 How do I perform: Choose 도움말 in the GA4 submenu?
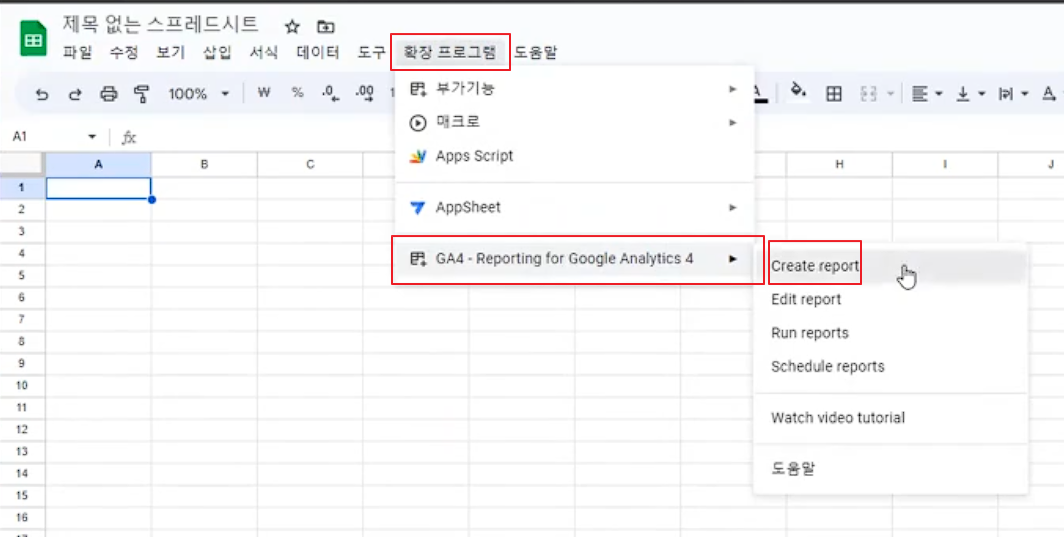[890, 468]
